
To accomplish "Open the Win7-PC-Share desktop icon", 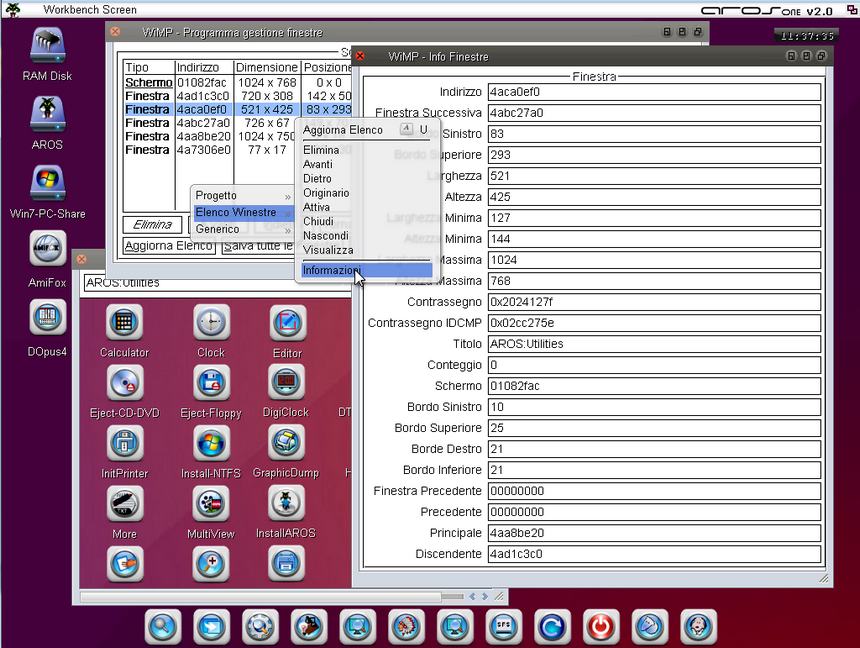I will pyautogui.click(x=47, y=184).
